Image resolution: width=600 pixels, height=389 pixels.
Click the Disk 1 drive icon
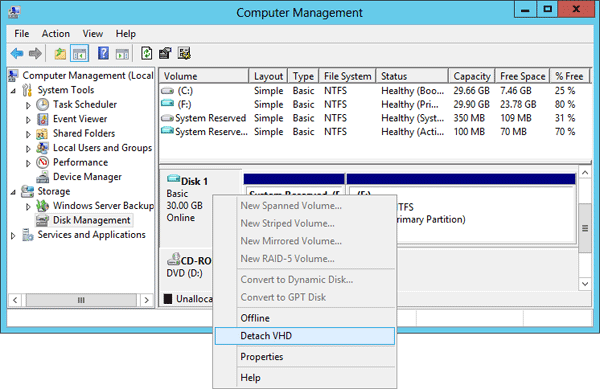click(x=173, y=179)
